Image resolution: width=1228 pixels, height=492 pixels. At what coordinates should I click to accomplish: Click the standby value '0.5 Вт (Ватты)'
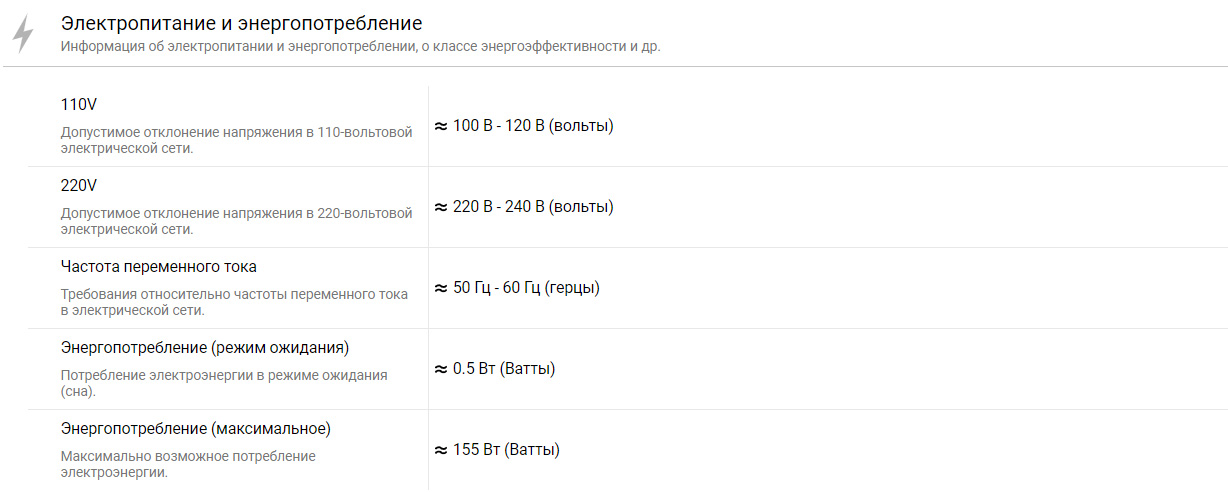pos(504,369)
